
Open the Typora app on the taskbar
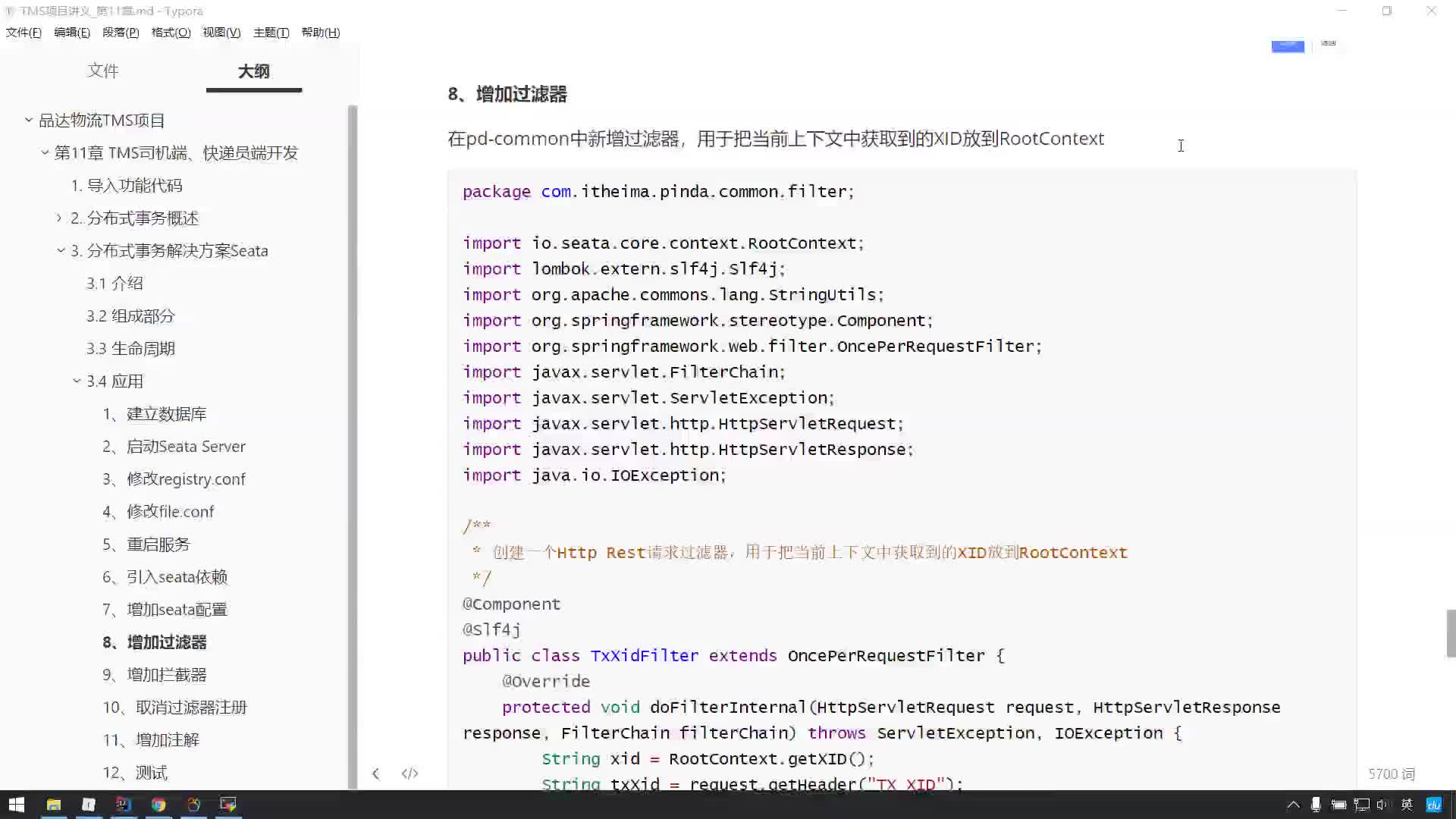tap(89, 805)
